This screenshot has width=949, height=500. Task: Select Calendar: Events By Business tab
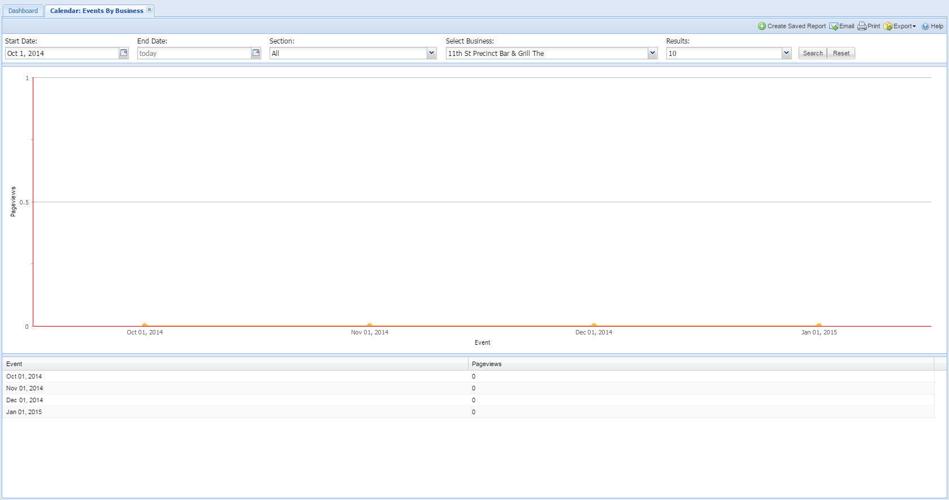[96, 11]
